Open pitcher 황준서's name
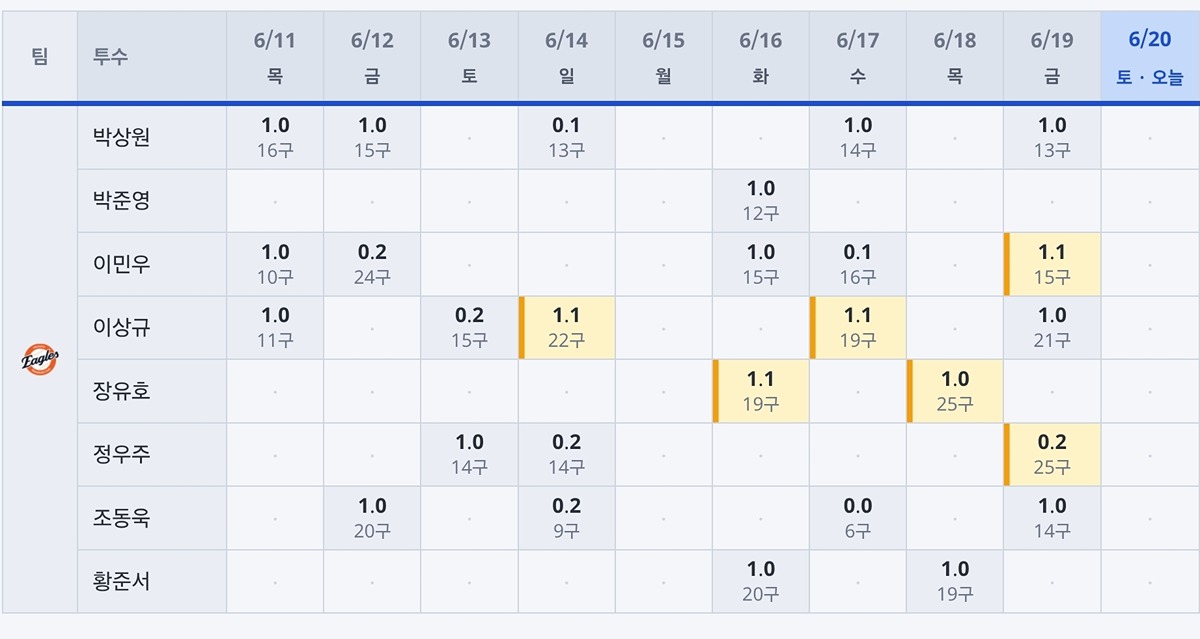Viewport: 1200px width, 639px height. point(122,581)
